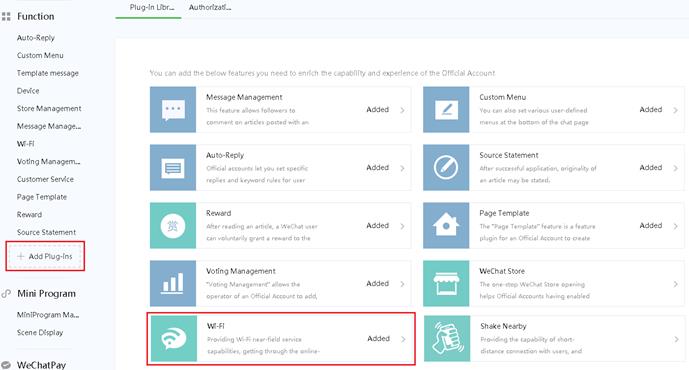The height and width of the screenshot is (370, 689).
Task: Click the Mini Program link icon
Action: pyautogui.click(x=6, y=294)
